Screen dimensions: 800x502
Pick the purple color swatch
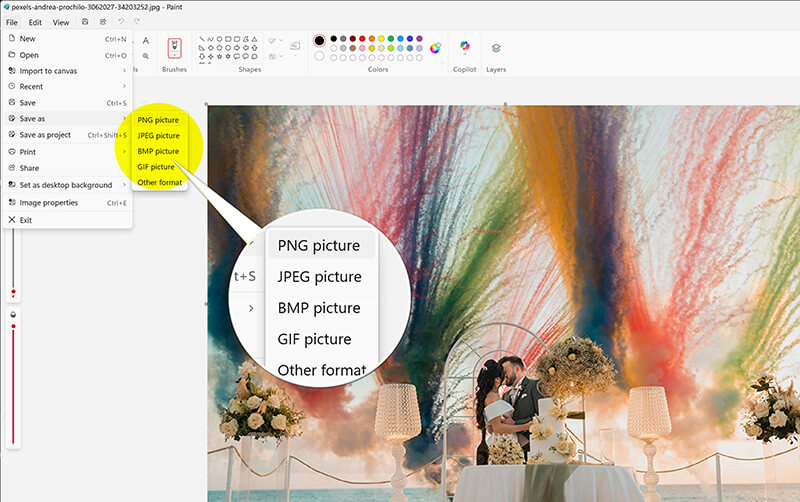(x=419, y=38)
